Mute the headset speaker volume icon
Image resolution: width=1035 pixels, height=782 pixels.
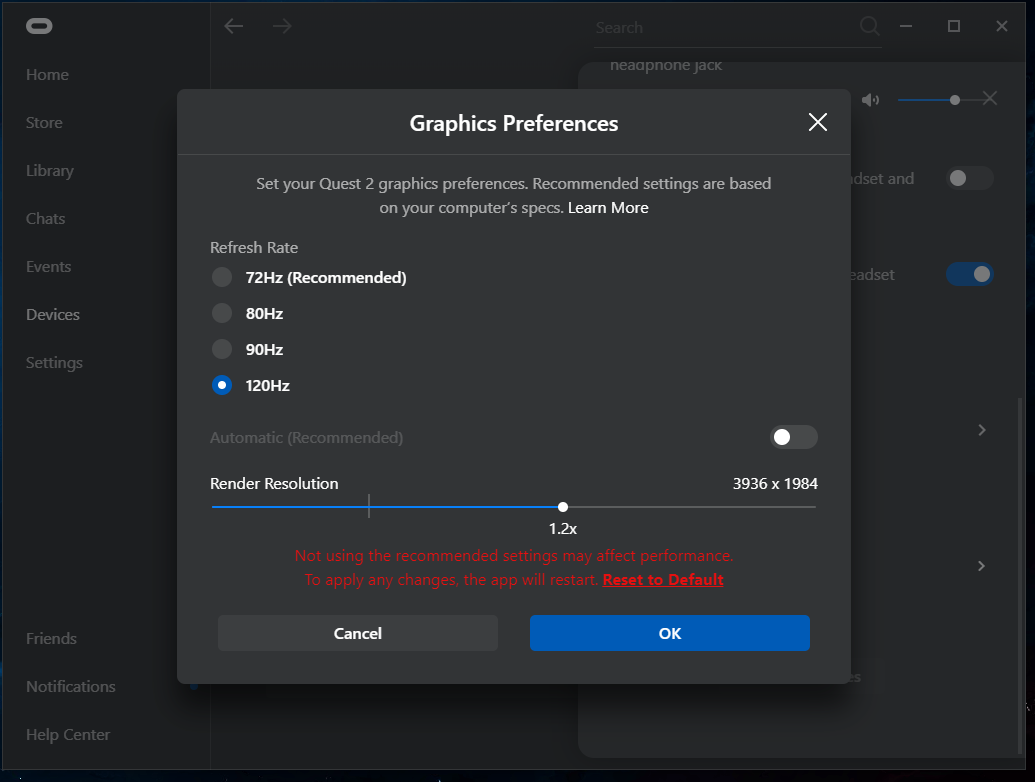click(870, 100)
